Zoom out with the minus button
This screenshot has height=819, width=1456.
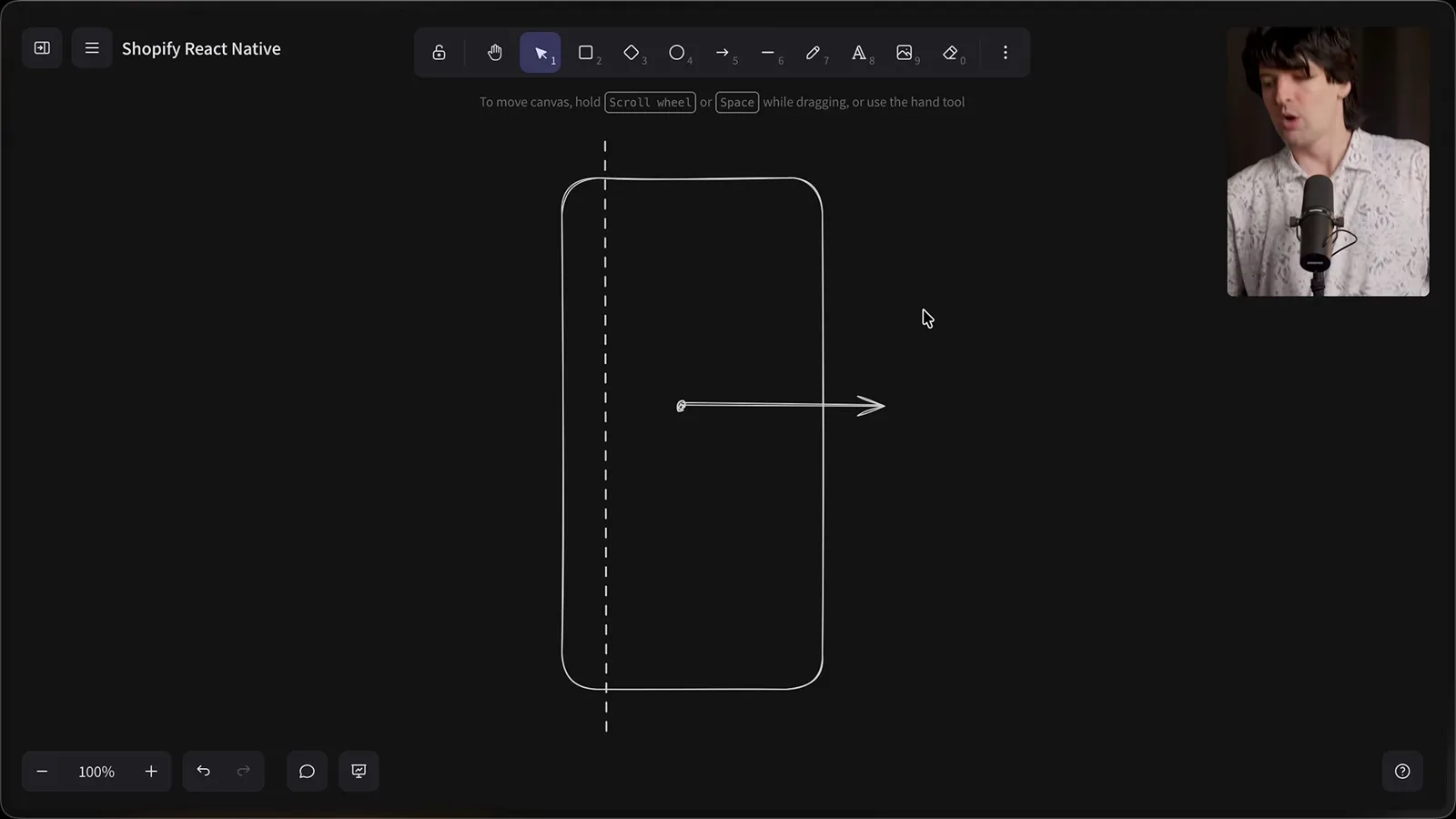pyautogui.click(x=42, y=772)
